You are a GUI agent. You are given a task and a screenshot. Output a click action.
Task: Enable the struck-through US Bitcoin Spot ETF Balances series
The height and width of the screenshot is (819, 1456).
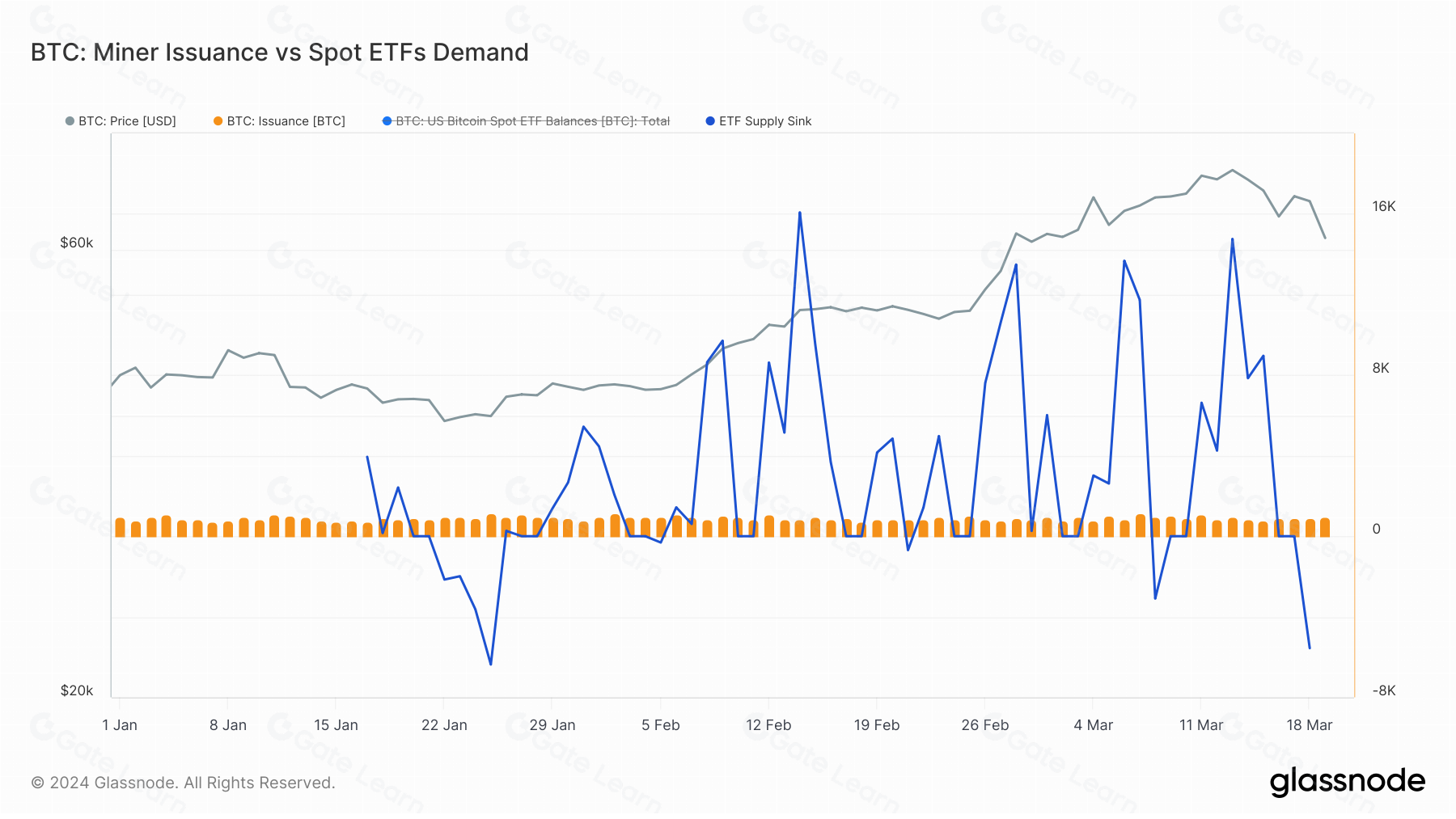coord(532,121)
